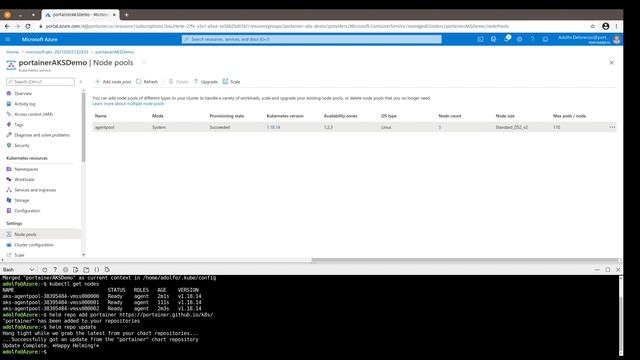Image resolution: width=640 pixels, height=360 pixels.
Task: Click the Scale toolbar button
Action: 231,82
